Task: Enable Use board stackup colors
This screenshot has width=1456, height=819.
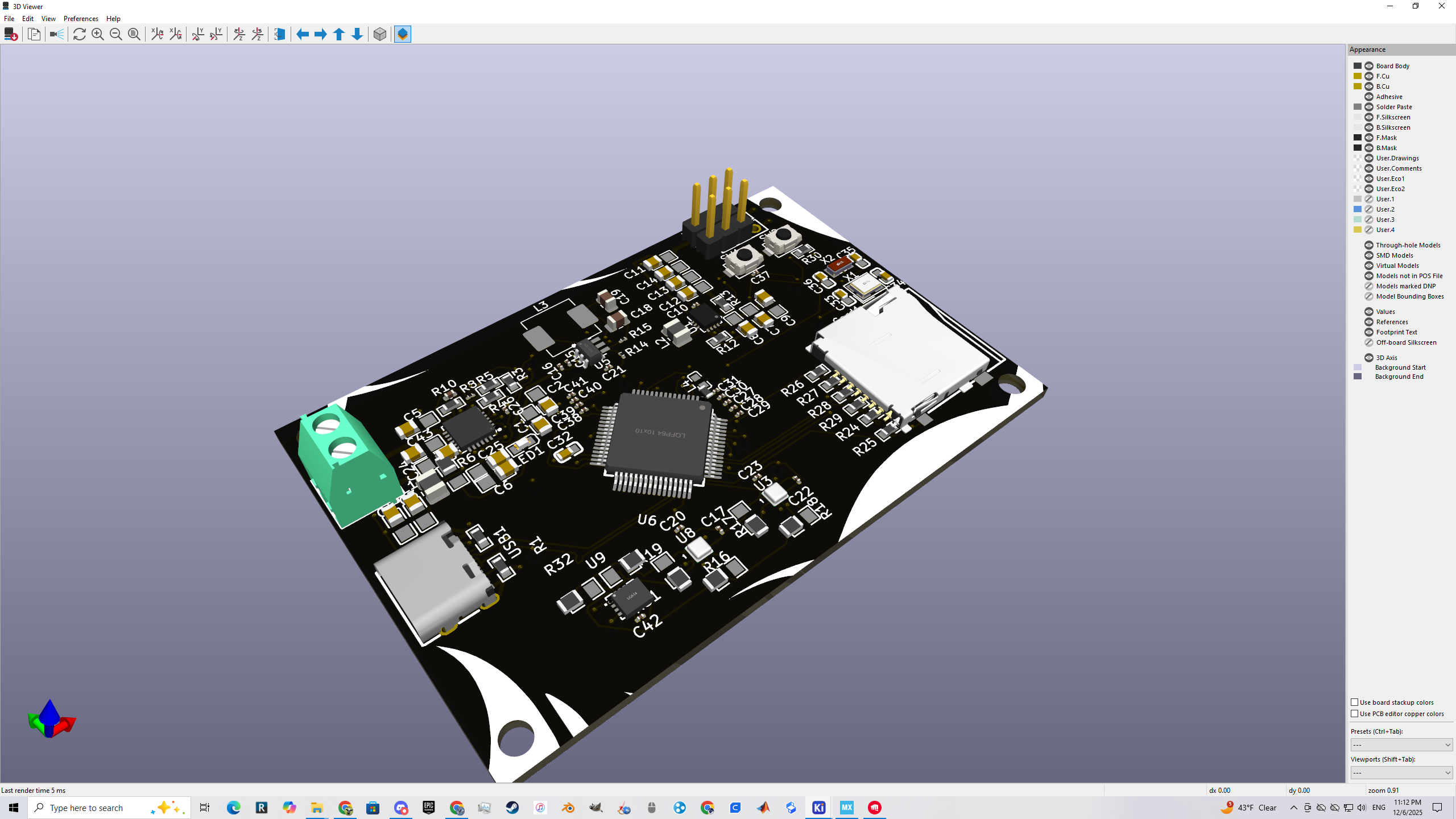Action: [1355, 702]
